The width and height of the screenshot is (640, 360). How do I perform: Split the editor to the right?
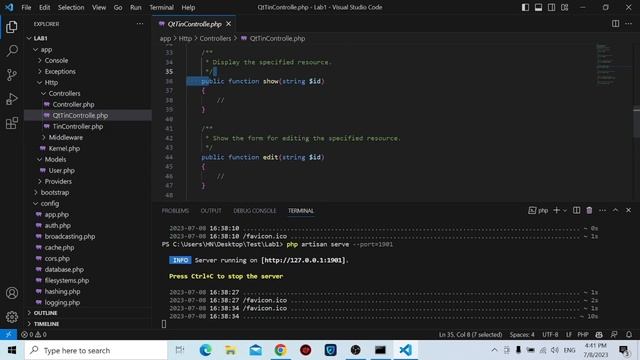pos(616,24)
